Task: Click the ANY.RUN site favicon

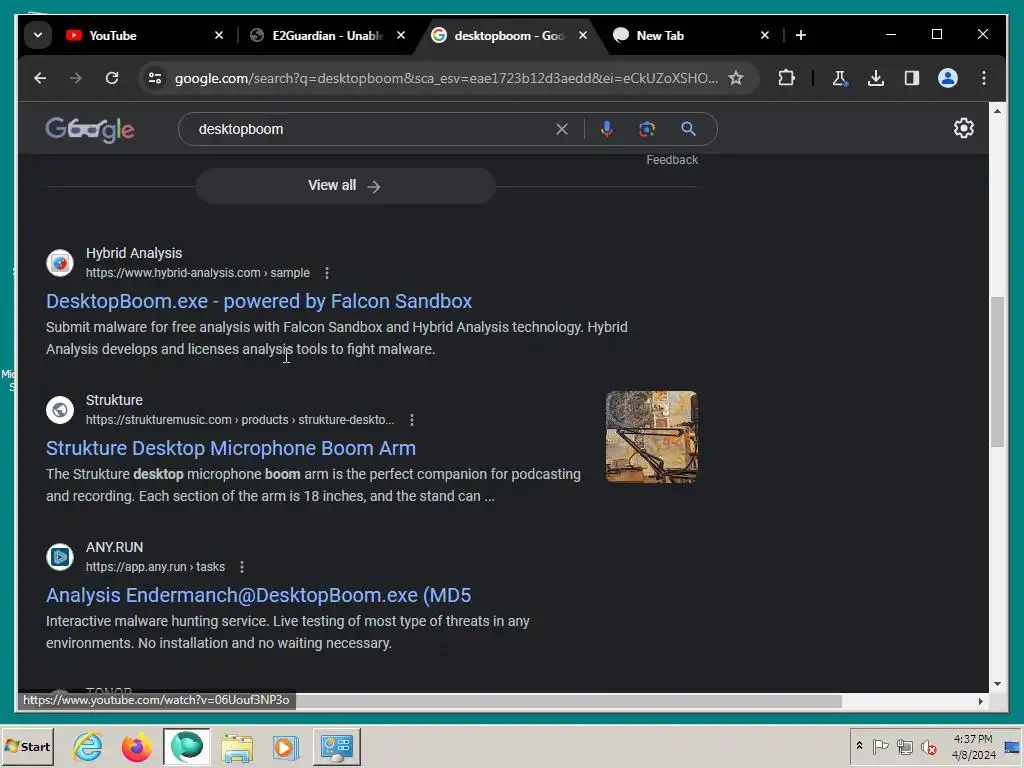Action: pos(60,557)
